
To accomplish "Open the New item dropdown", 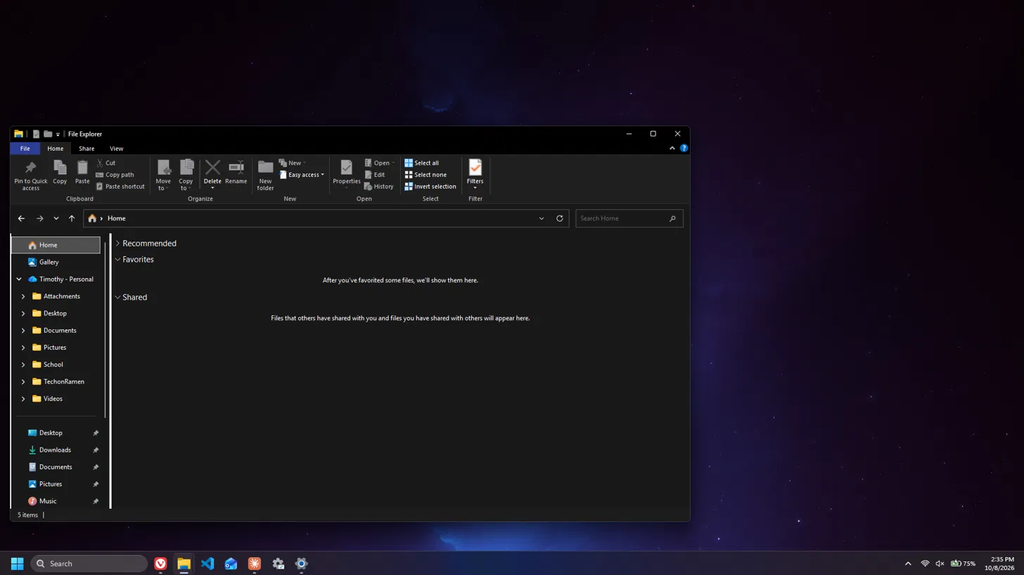I will pos(292,163).
